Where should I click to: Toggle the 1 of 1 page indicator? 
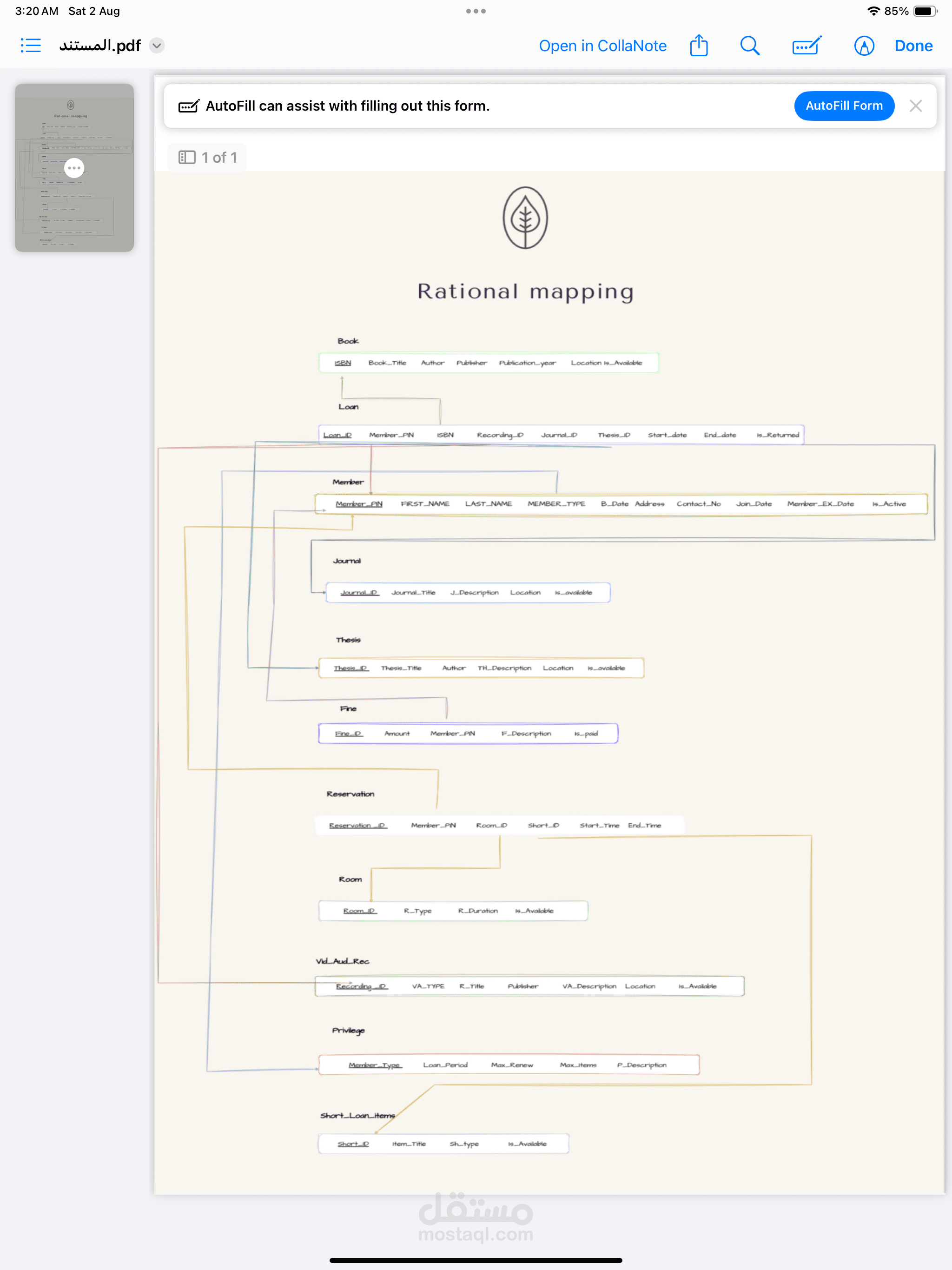coord(208,157)
